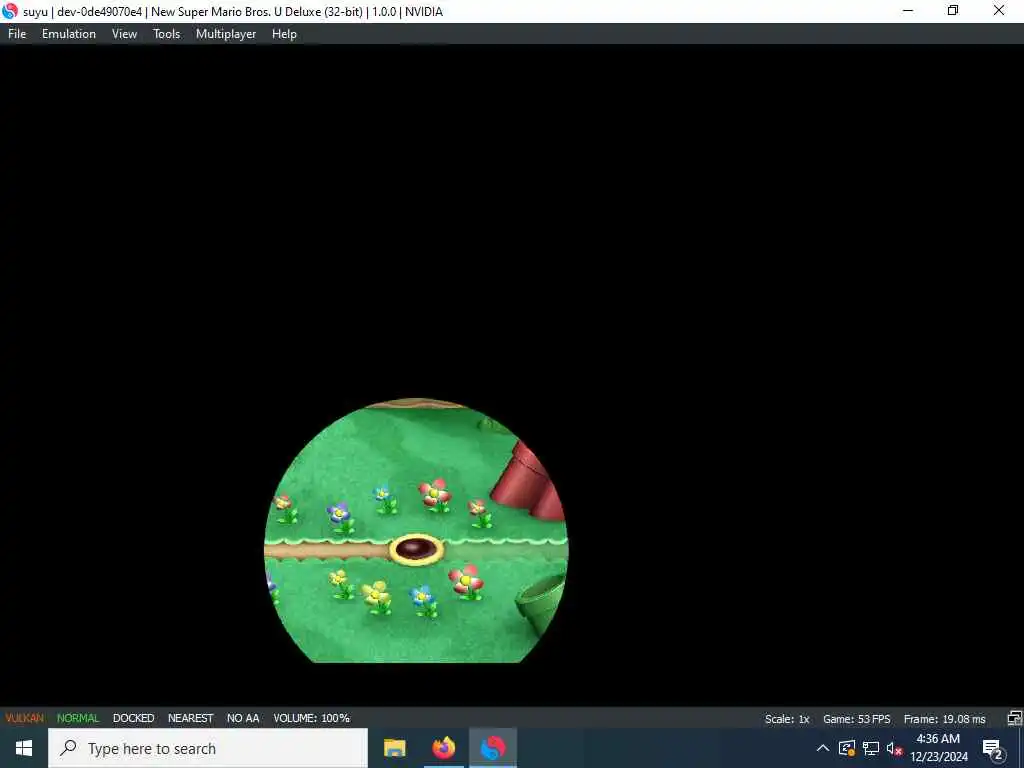Image resolution: width=1024 pixels, height=768 pixels.
Task: Switch the NEAREST scaling filter
Action: click(191, 718)
